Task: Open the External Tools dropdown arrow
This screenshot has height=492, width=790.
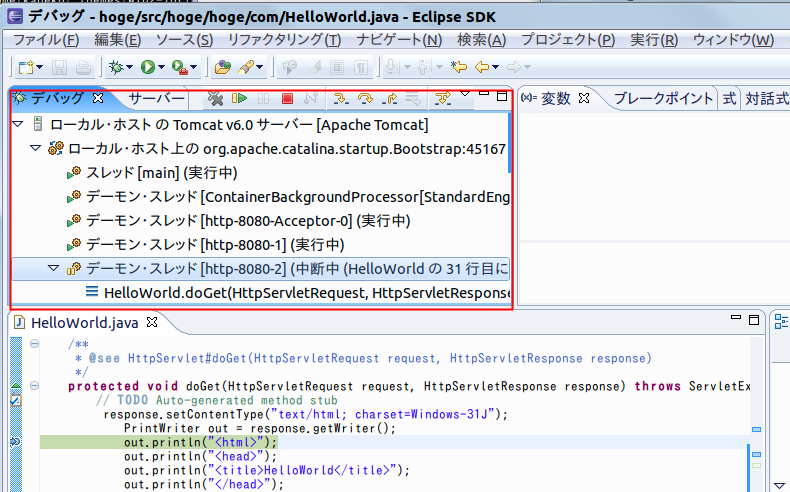Action: [193, 67]
